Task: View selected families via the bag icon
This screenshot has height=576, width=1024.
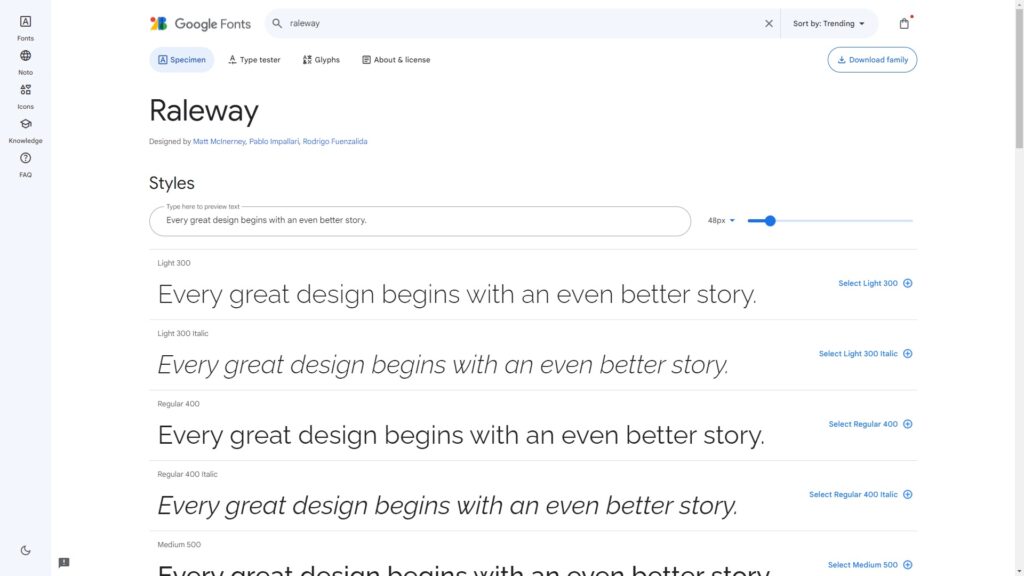Action: pyautogui.click(x=903, y=22)
